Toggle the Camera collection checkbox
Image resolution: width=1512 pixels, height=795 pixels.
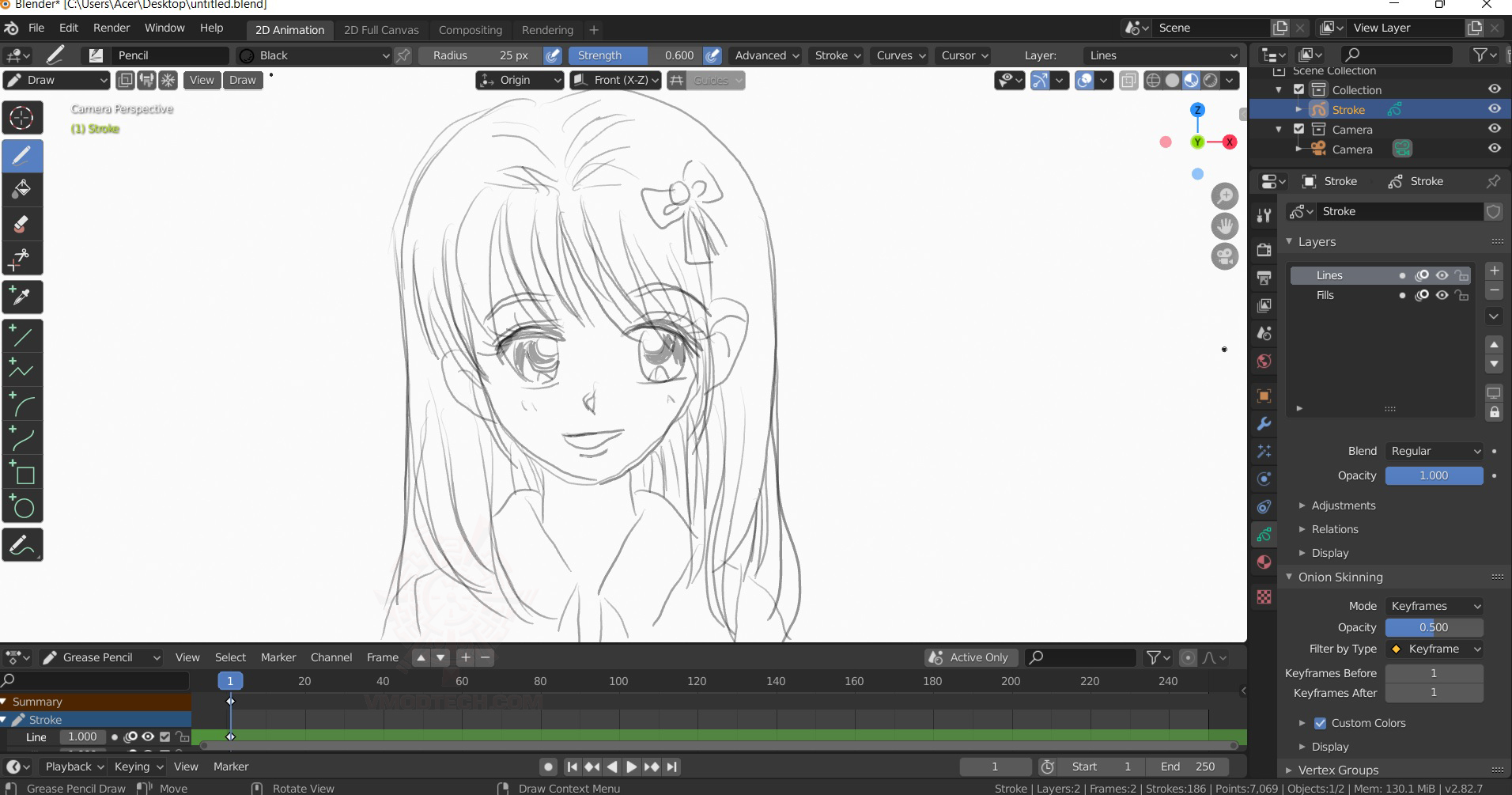click(1298, 129)
